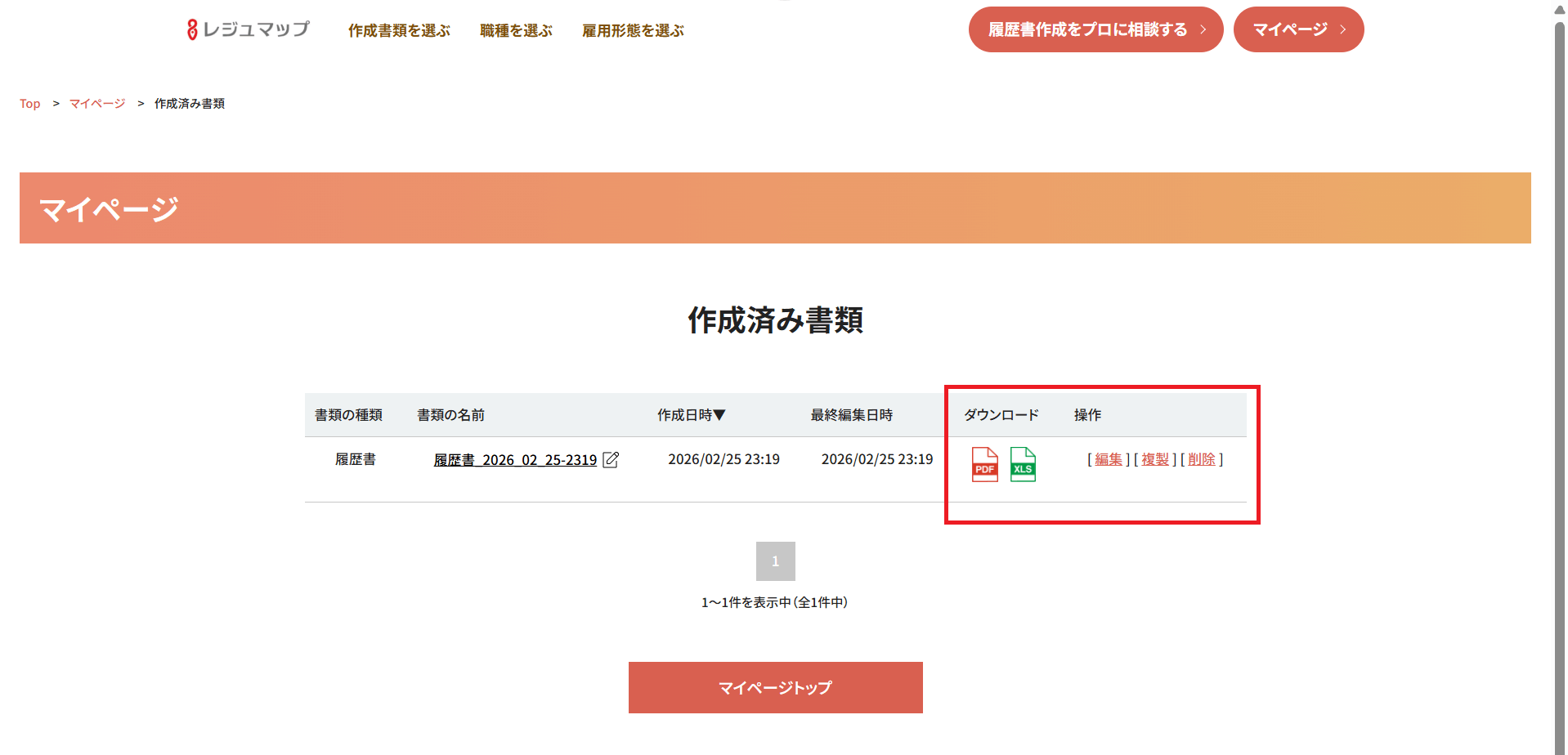
Task: Click マイページ in the breadcrumb
Action: point(97,104)
